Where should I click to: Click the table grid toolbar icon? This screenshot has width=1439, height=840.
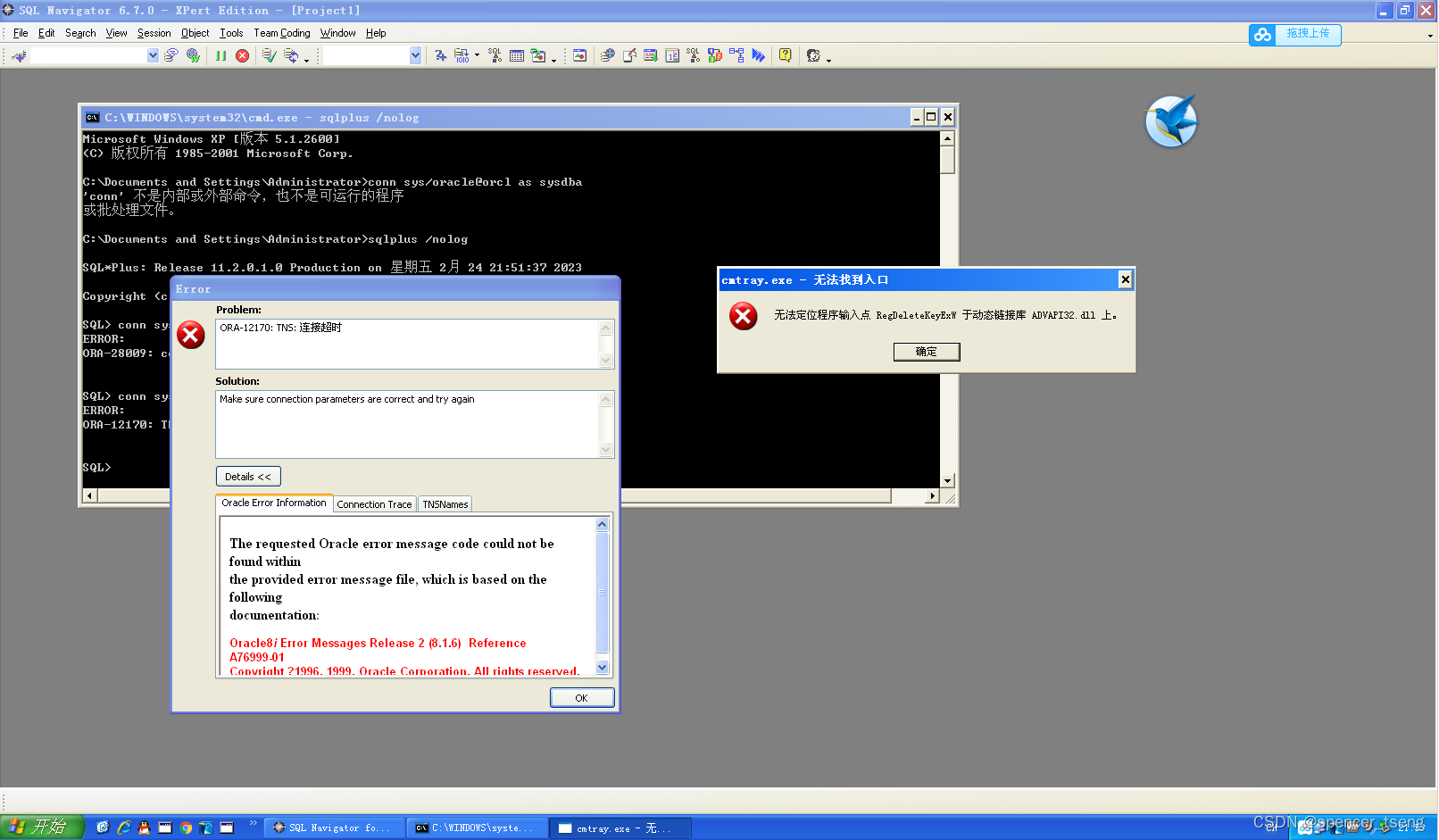[x=517, y=55]
